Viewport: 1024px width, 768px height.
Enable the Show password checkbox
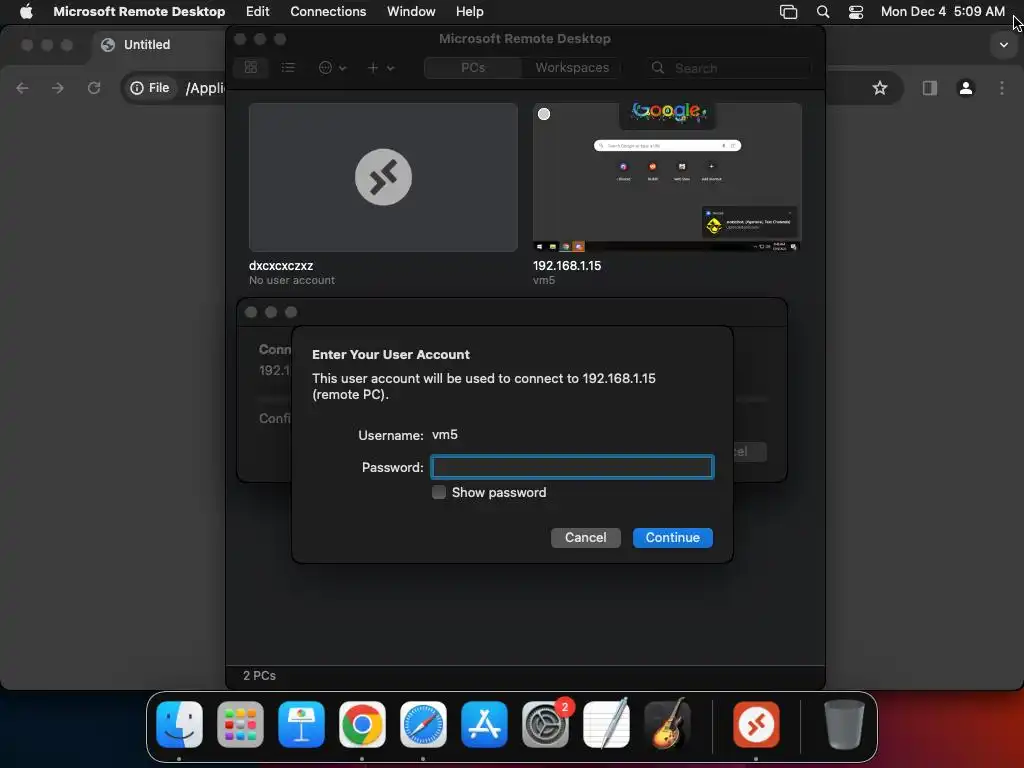point(439,492)
